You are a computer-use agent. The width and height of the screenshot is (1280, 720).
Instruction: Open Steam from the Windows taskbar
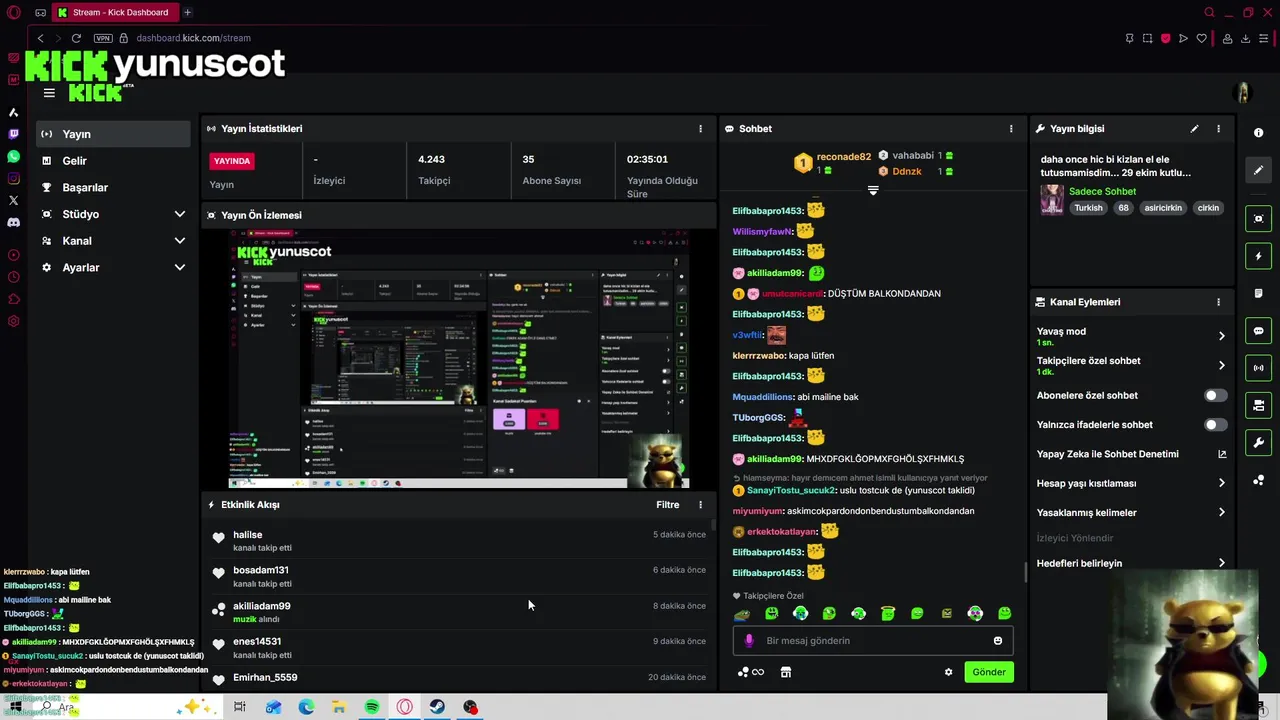click(x=438, y=707)
